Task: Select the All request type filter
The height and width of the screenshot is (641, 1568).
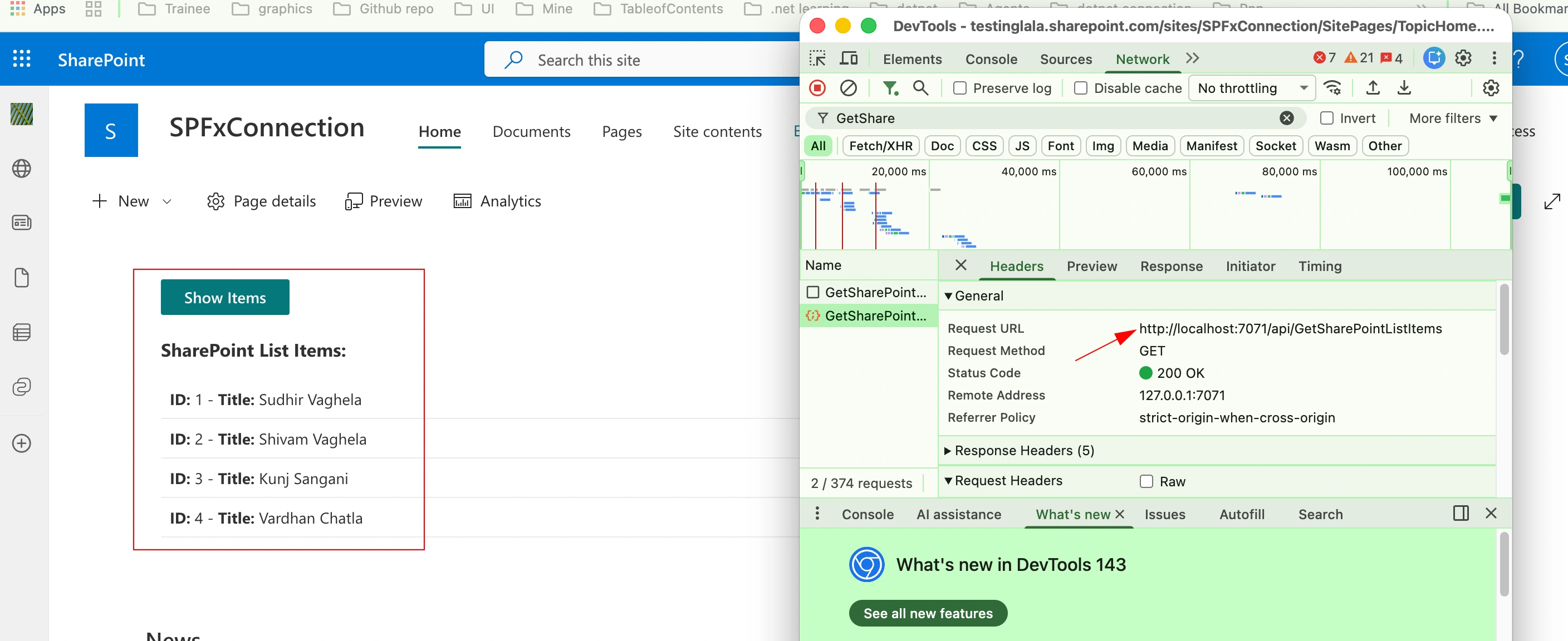Action: 818,146
